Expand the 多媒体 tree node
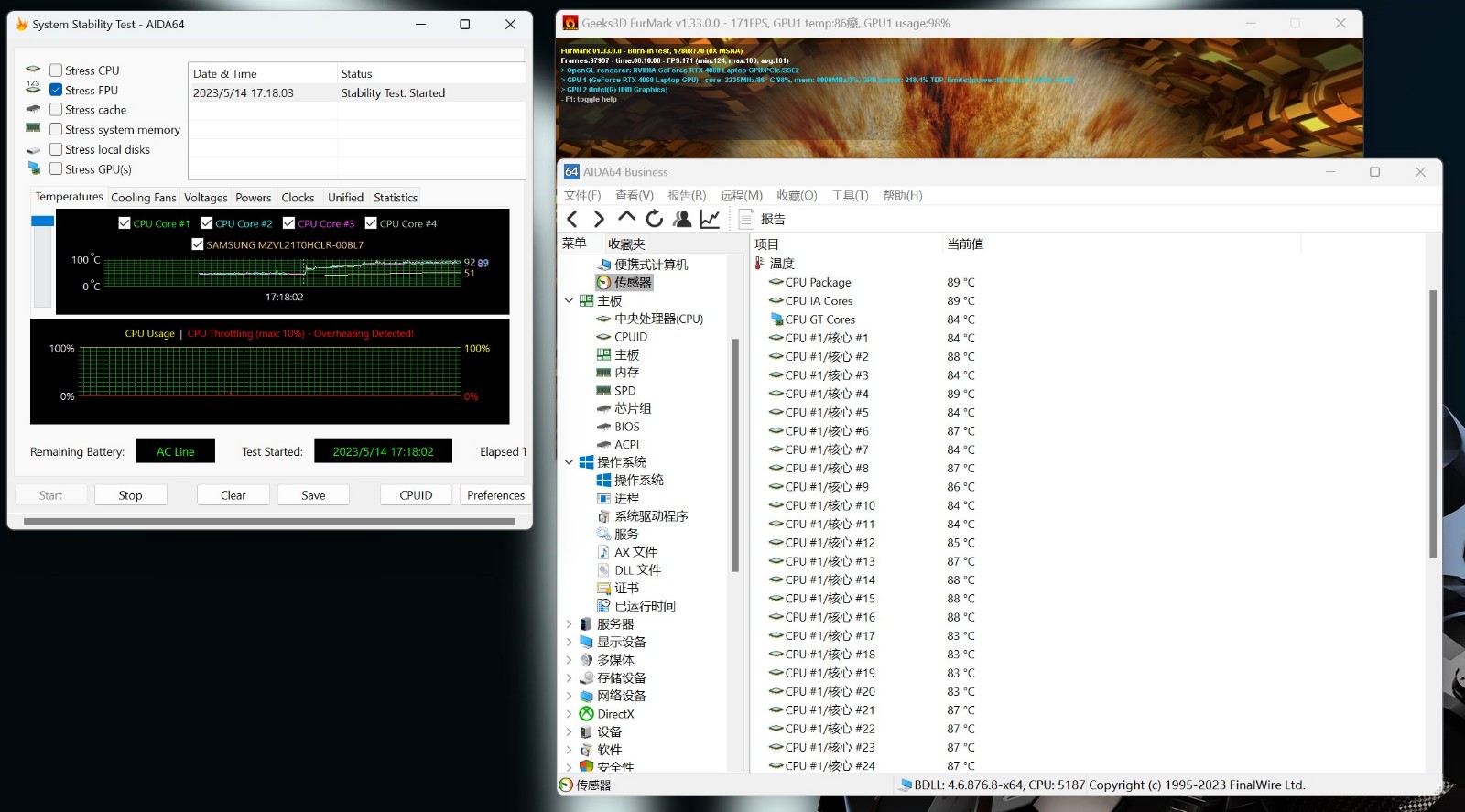 (x=569, y=660)
